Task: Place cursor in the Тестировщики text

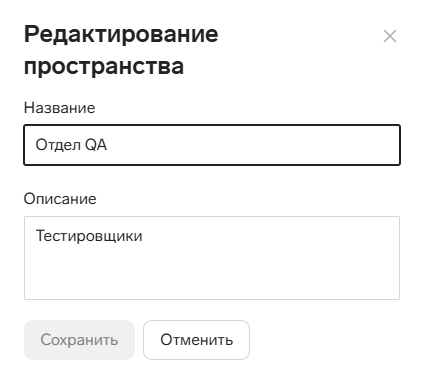Action: pyautogui.click(x=89, y=236)
